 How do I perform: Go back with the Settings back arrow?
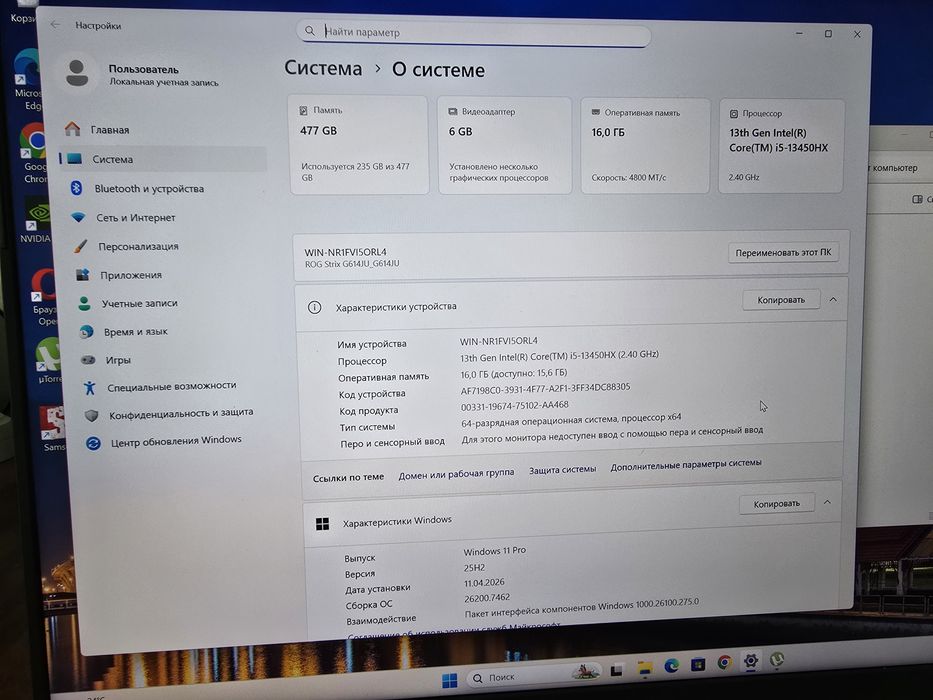point(56,24)
